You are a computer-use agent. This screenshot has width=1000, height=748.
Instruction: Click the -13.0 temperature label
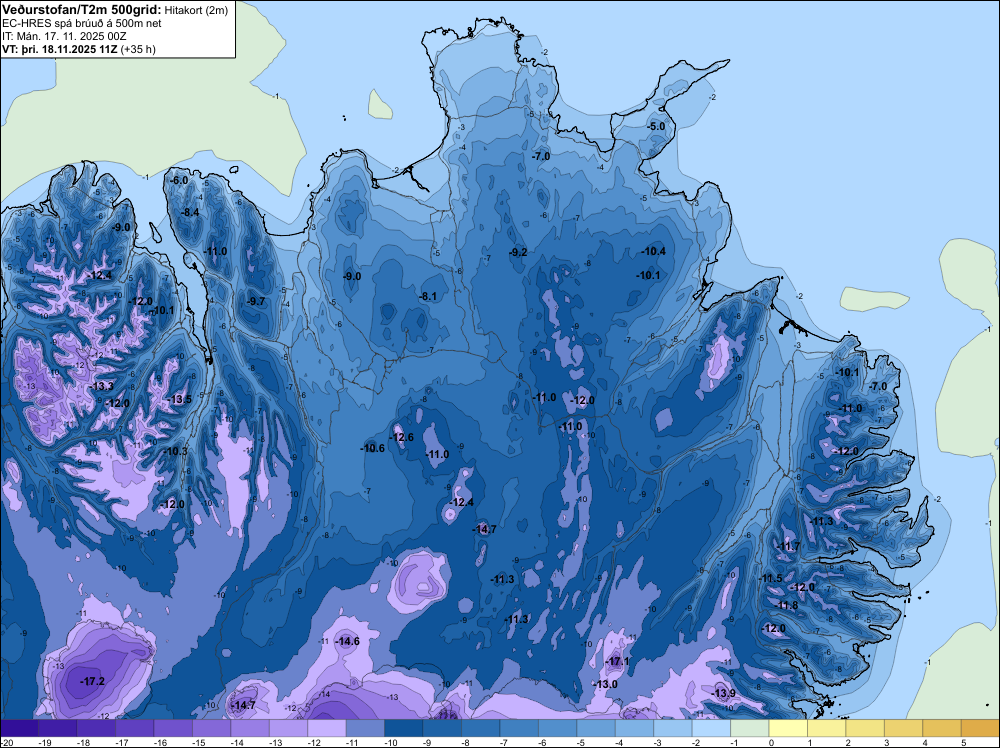tap(605, 684)
